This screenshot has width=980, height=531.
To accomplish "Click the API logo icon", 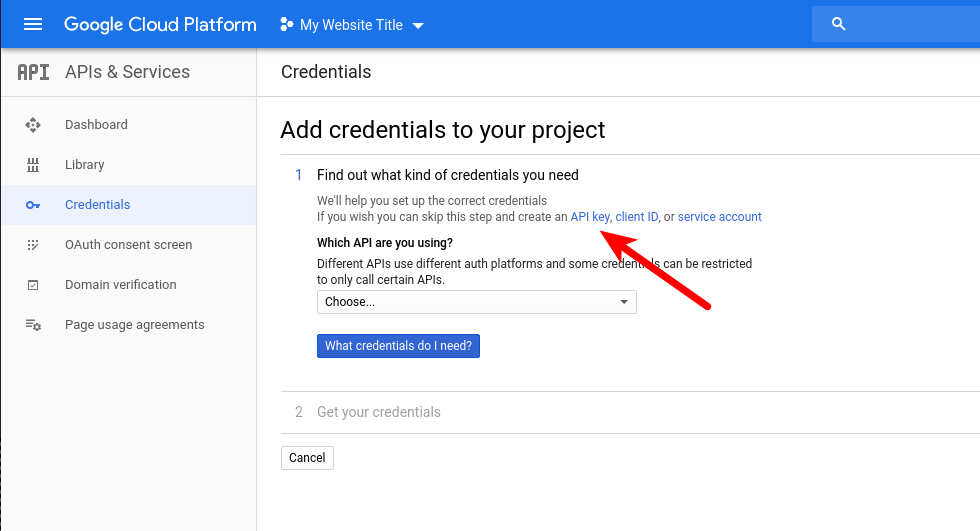I will tap(33, 72).
